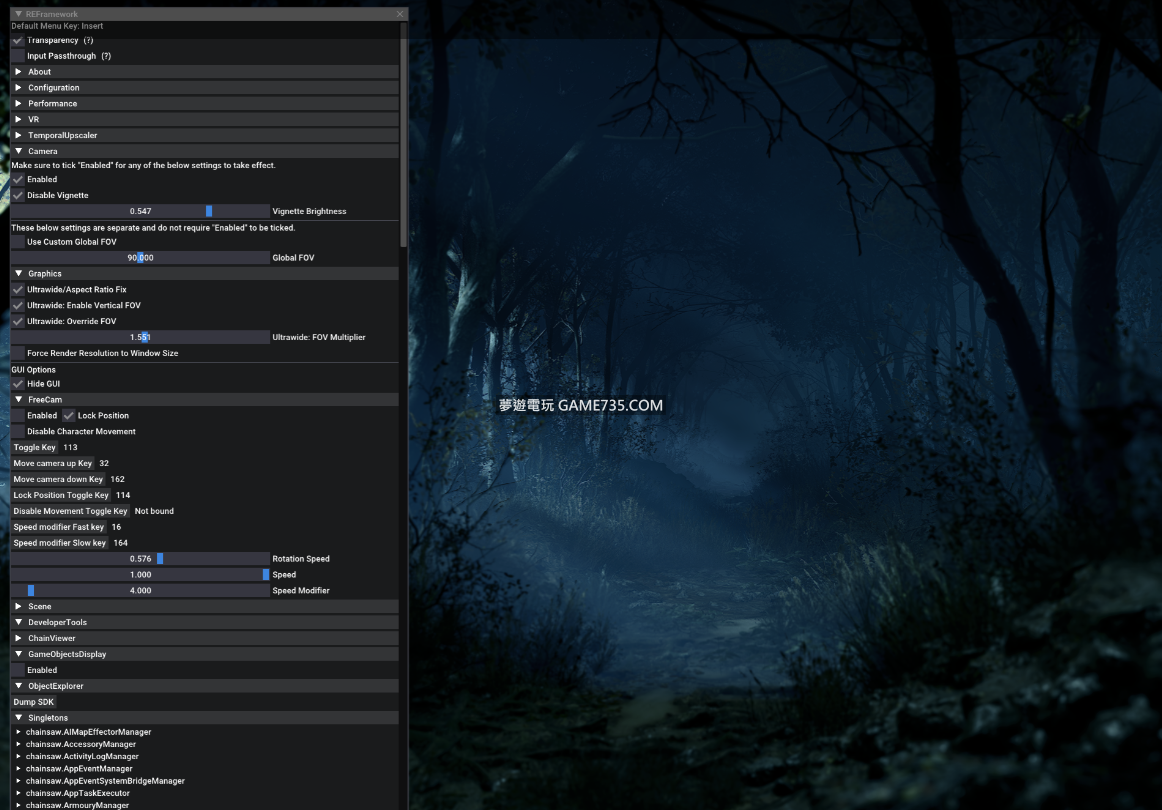Untick Ultrawide/Aspect Ratio Fix checkbox
Screen dimensions: 1162x810
(18, 290)
